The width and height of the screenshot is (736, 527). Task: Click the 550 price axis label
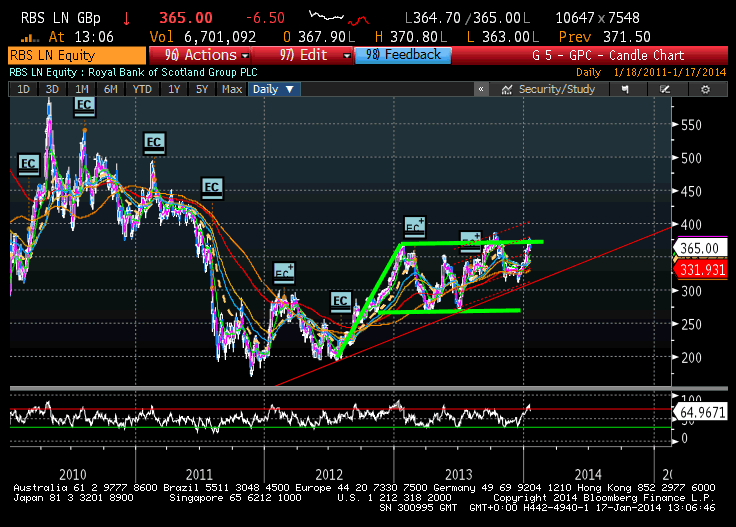(691, 125)
